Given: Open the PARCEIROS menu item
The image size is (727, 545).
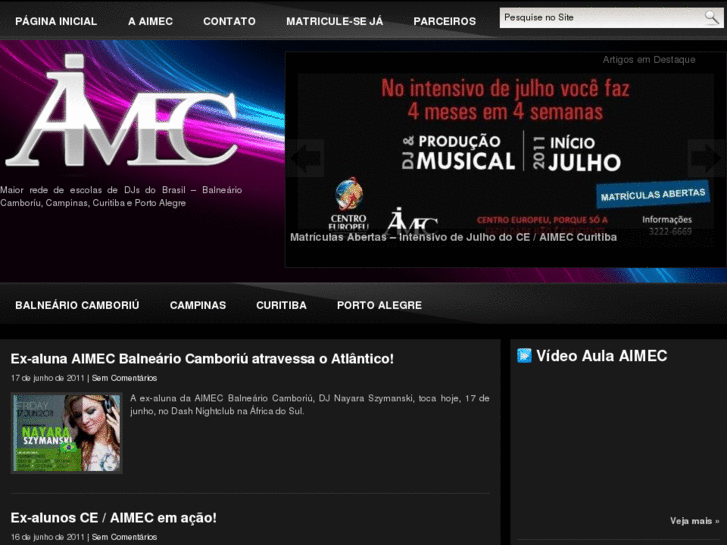Looking at the screenshot, I should 445,21.
